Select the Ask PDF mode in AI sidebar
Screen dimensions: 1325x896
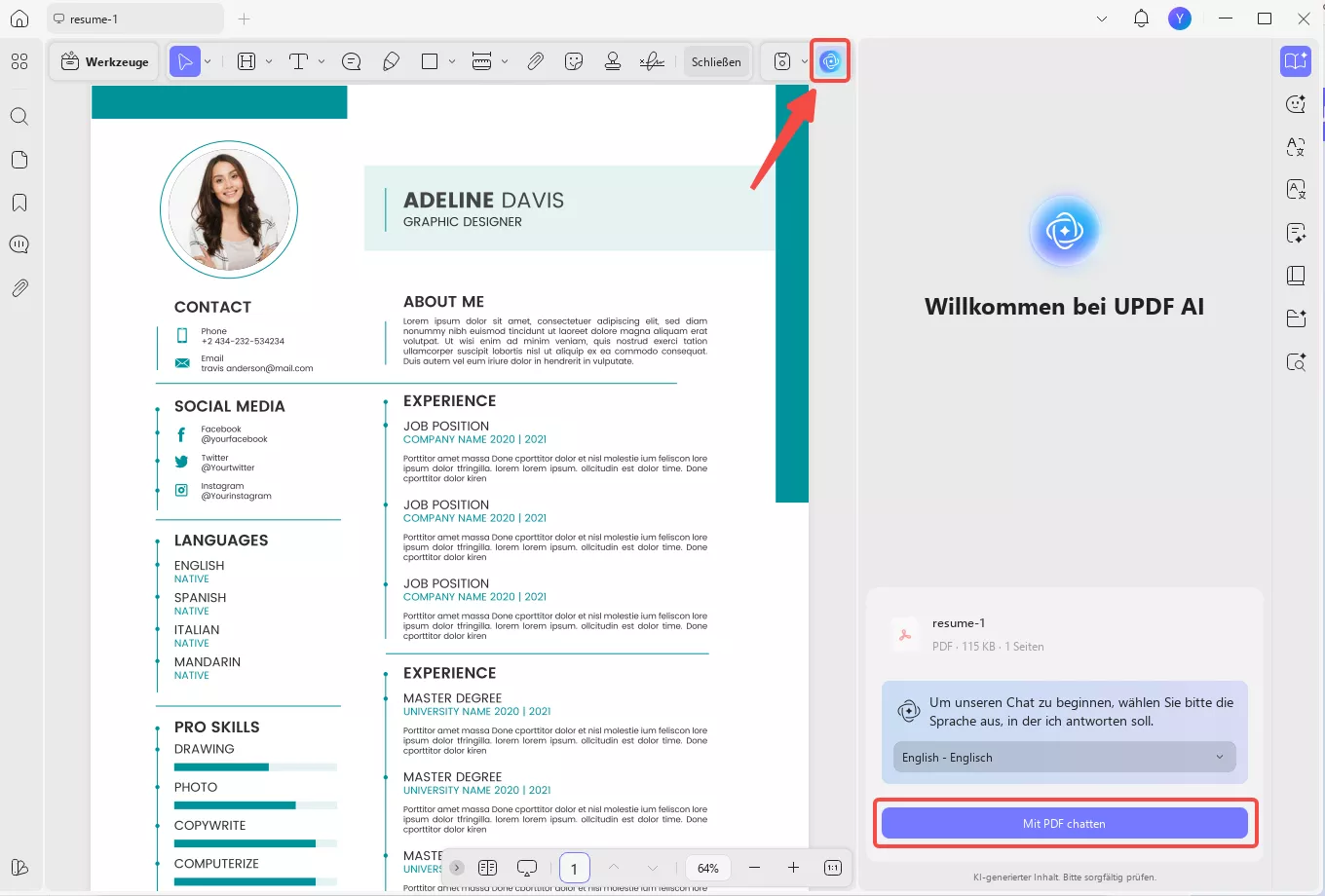point(1296,61)
